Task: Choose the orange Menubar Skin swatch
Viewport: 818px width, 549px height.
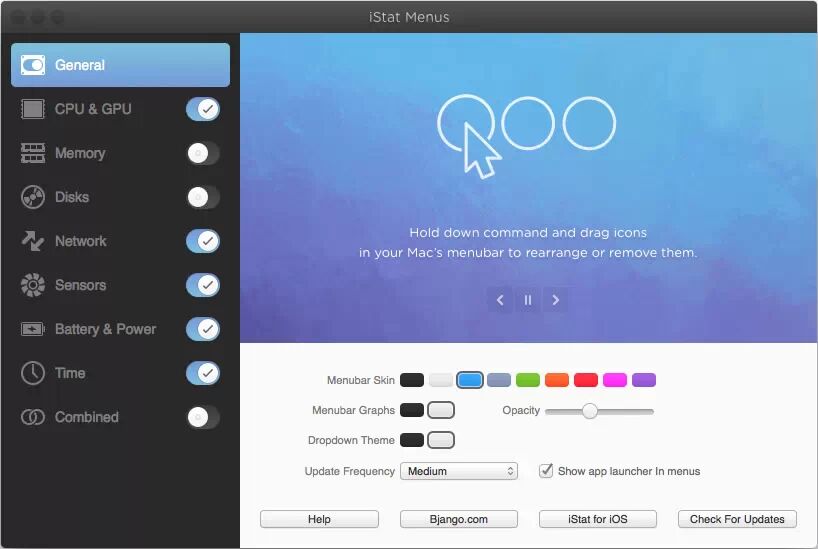Action: (x=557, y=380)
